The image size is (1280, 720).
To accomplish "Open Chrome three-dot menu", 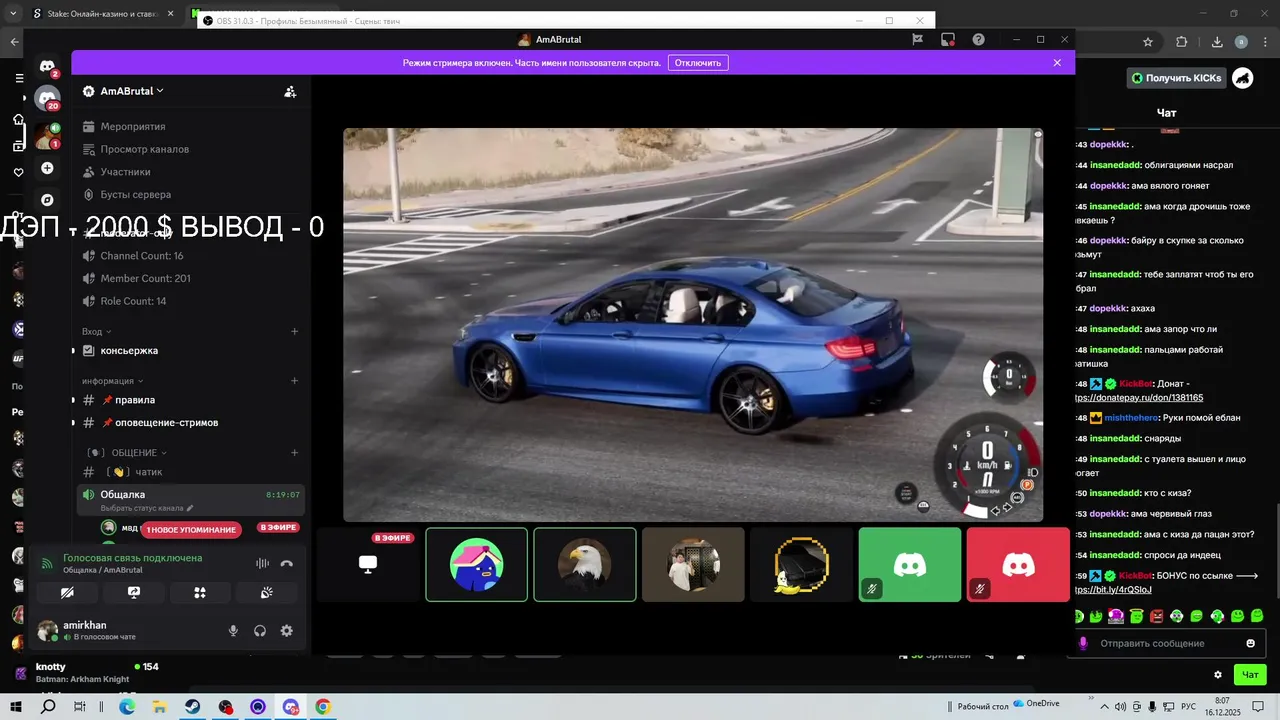I will (1265, 42).
